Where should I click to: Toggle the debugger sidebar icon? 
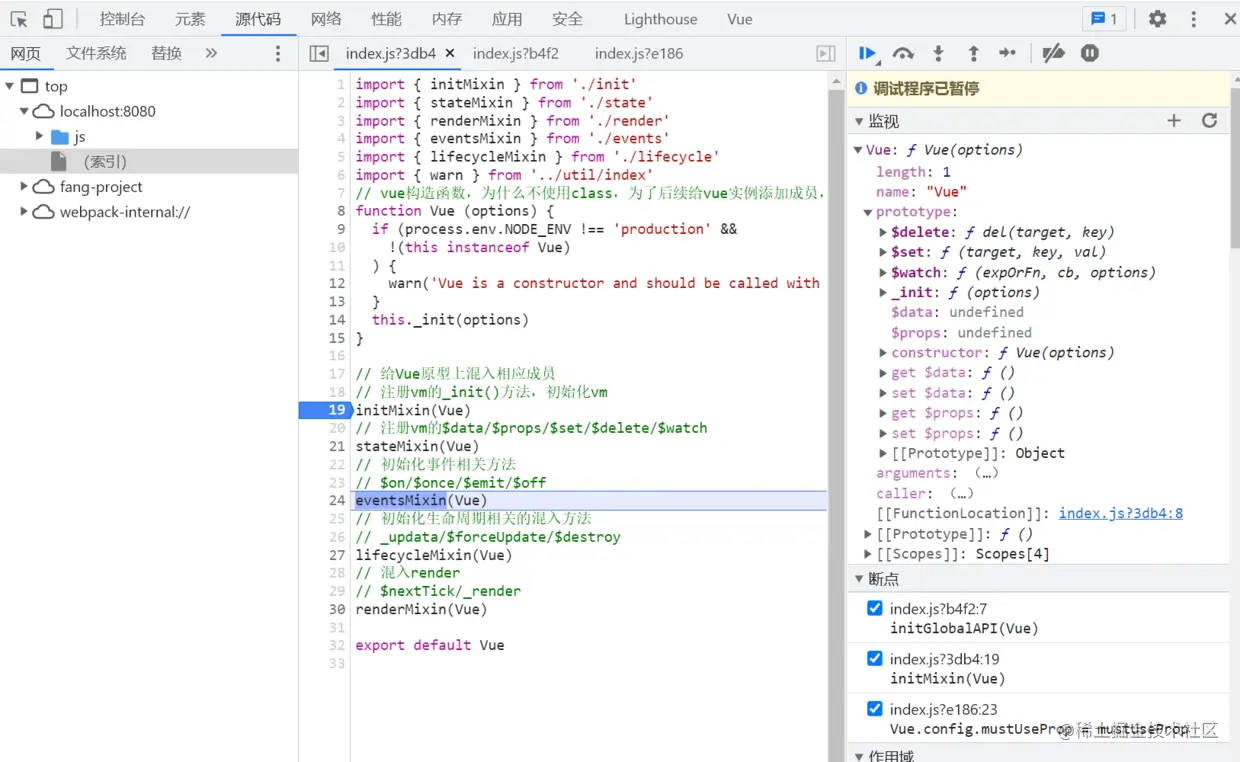(x=826, y=54)
